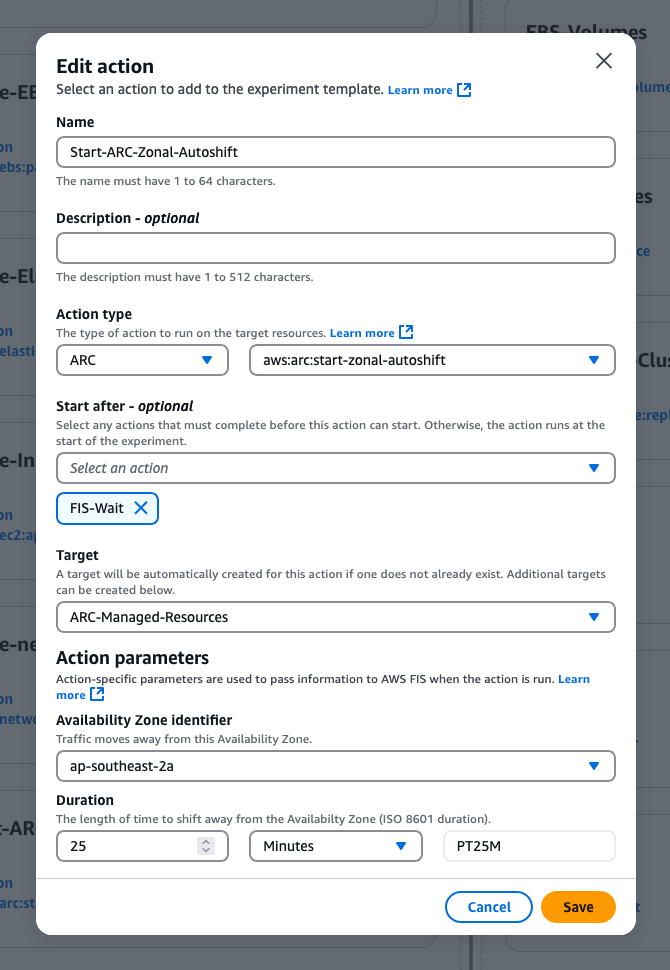Expand the Select an action dropdown under Start after
This screenshot has width=670, height=970.
pyautogui.click(x=335, y=468)
